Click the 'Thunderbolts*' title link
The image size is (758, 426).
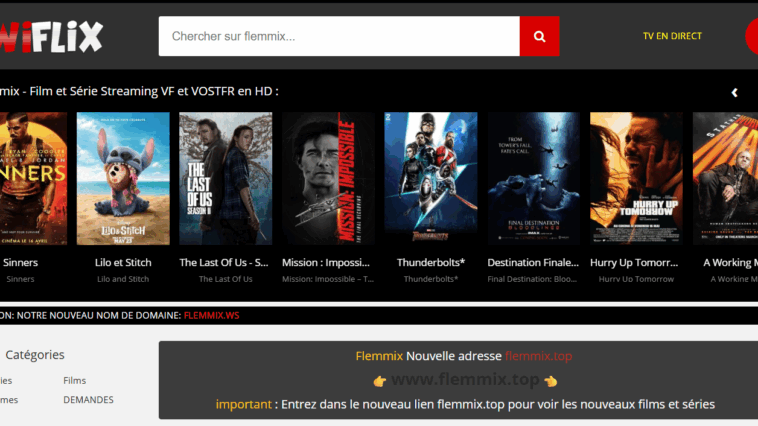point(431,263)
